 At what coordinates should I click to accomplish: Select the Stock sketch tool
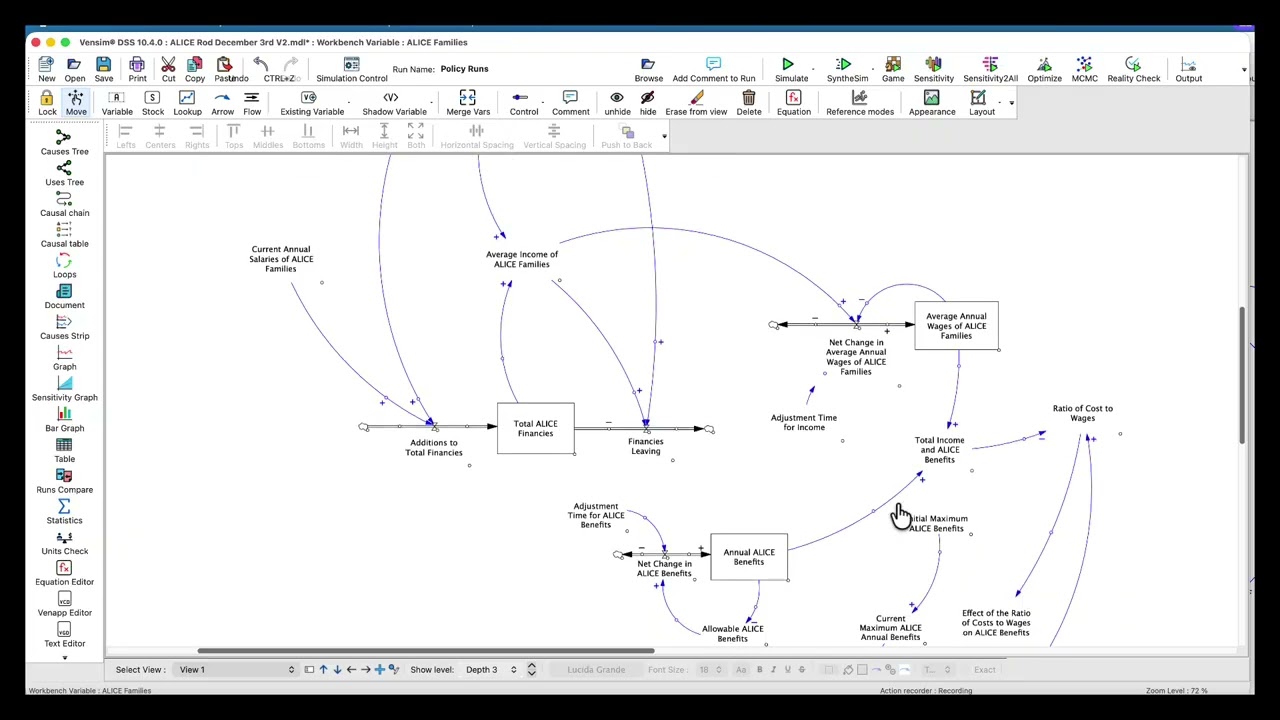(152, 103)
